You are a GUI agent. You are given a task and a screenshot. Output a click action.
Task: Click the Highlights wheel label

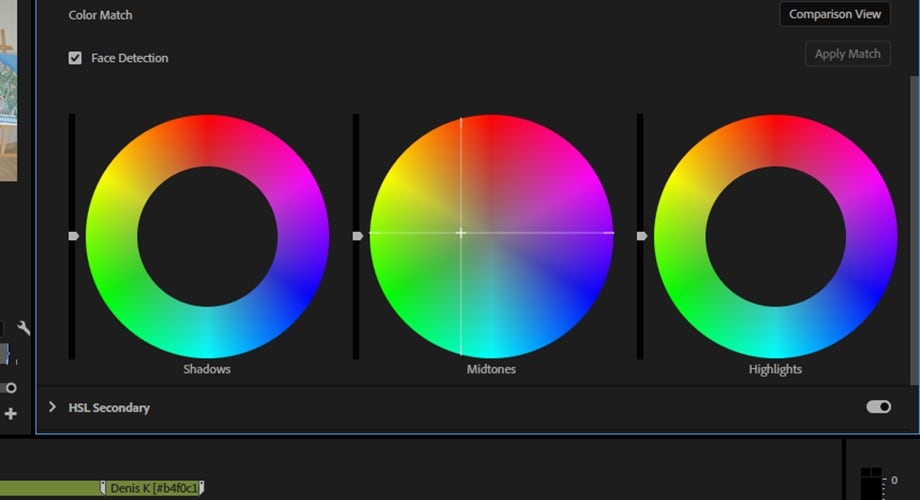[775, 369]
